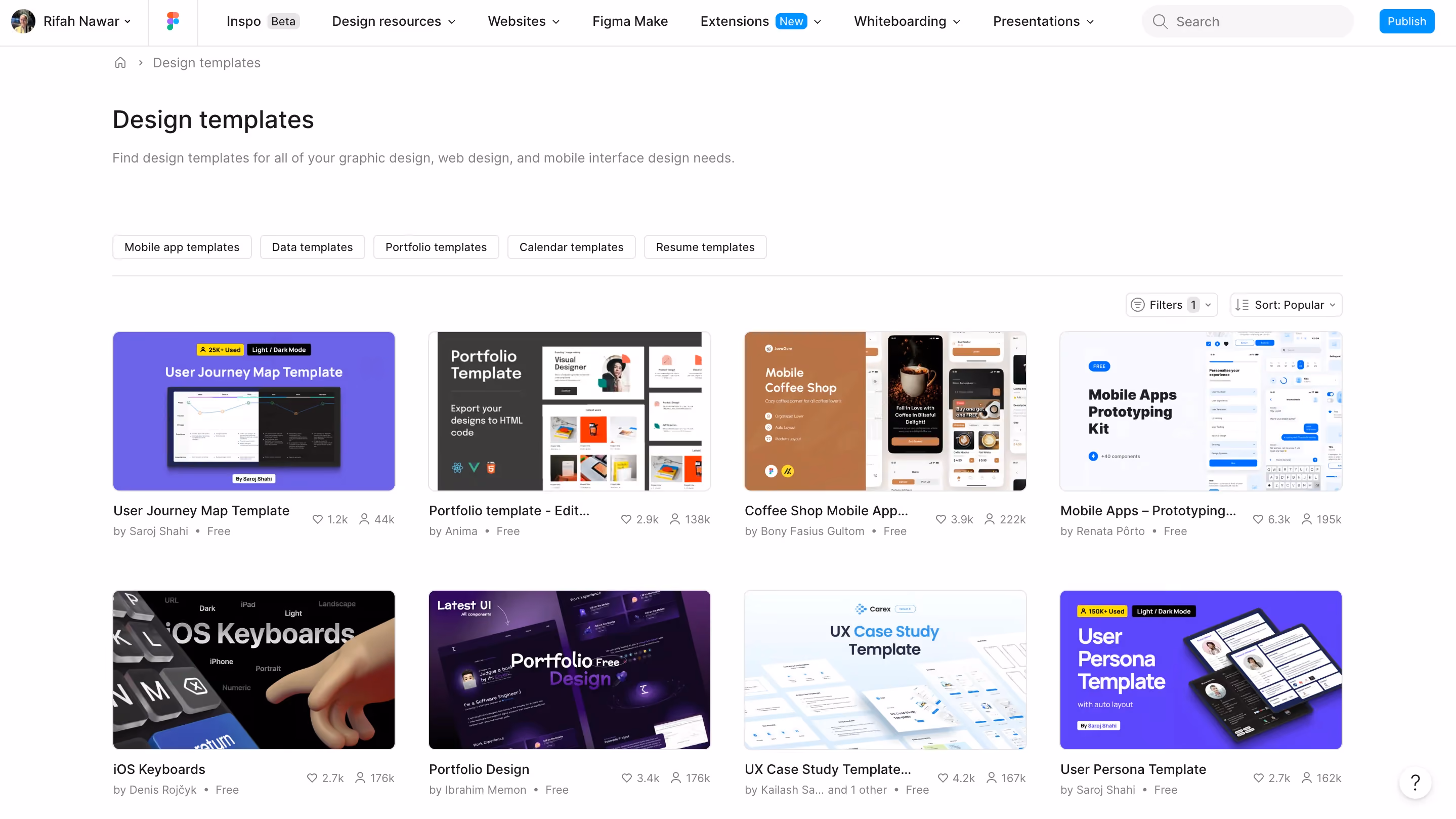Open the User Persona Template thumbnail
This screenshot has height=819, width=1456.
point(1201,670)
